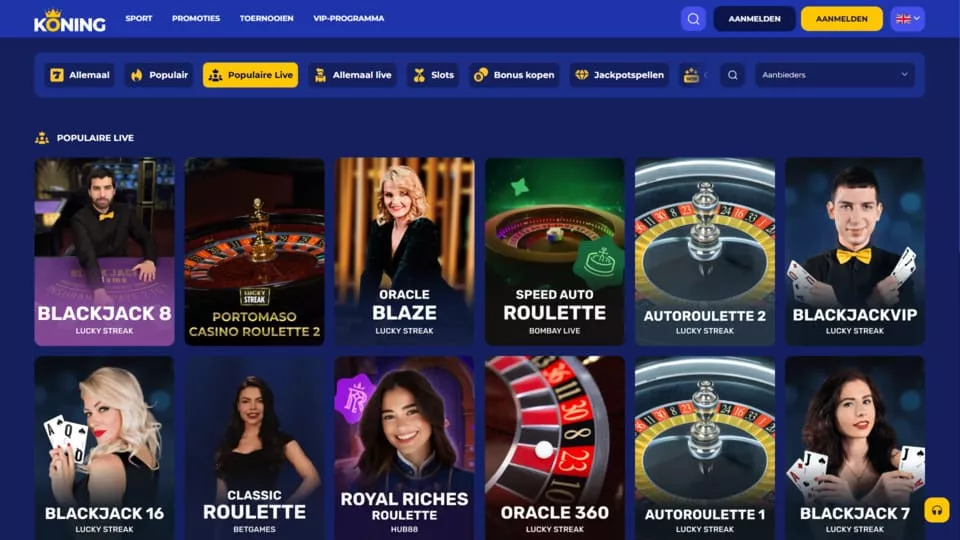The width and height of the screenshot is (960, 540).
Task: Click the Jackpotspellen diamond icon
Action: (582, 75)
